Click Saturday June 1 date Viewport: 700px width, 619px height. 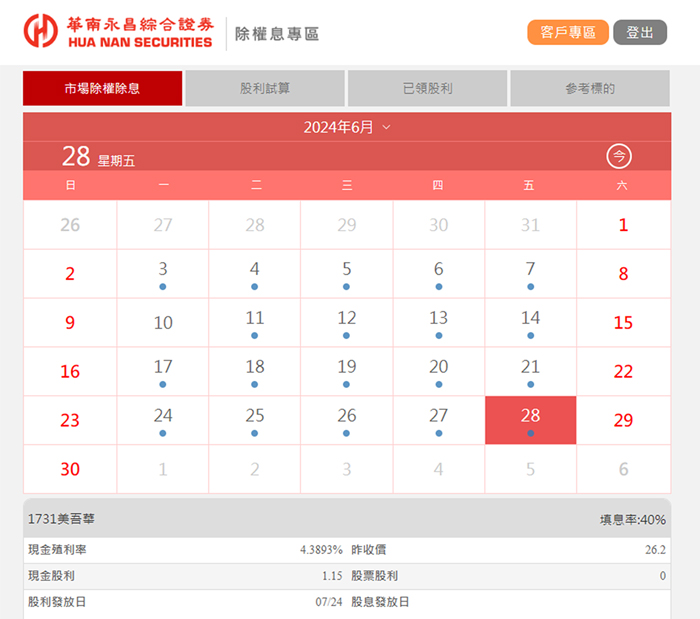(623, 225)
